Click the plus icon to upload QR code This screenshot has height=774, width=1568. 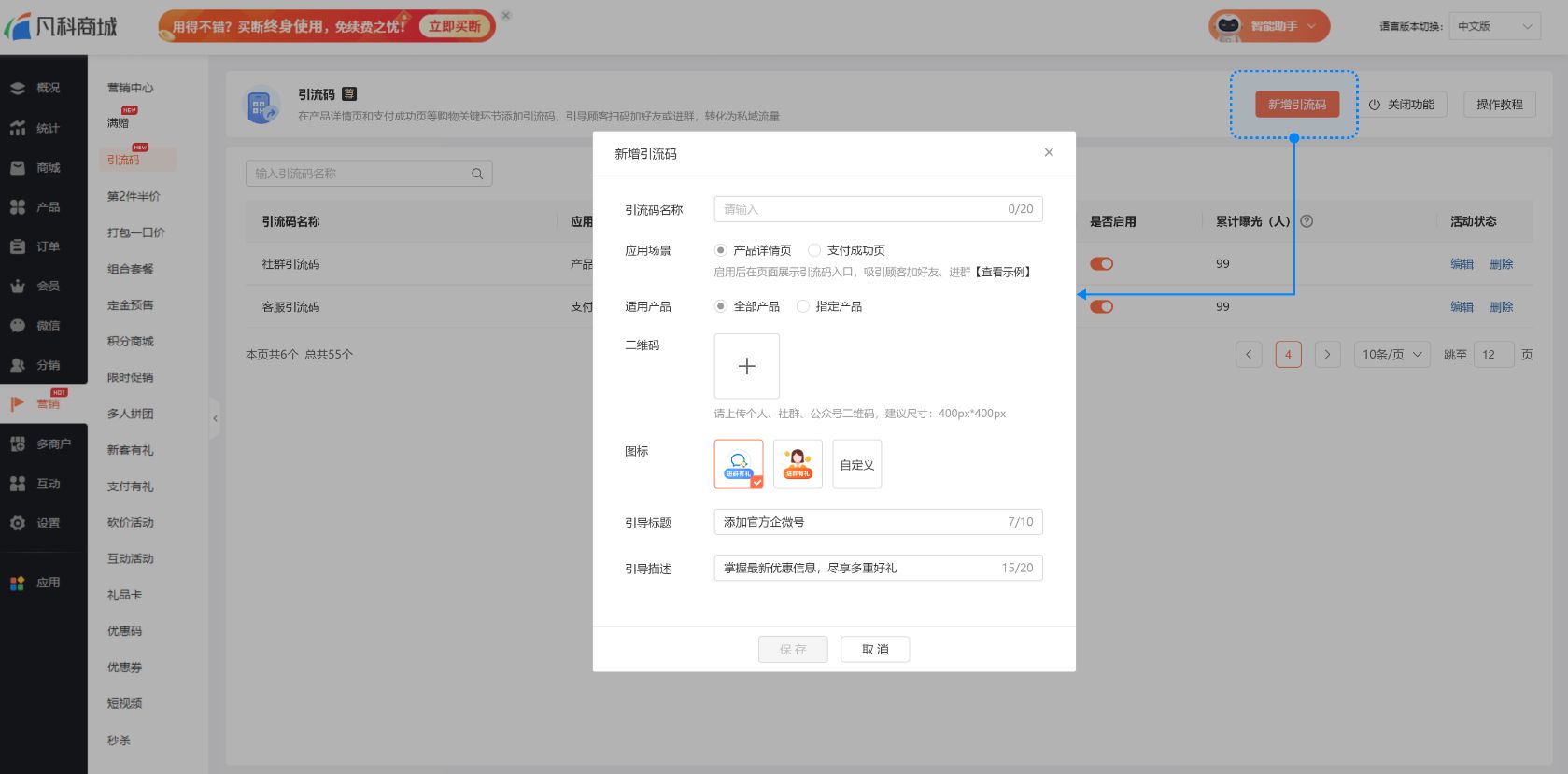tap(747, 366)
